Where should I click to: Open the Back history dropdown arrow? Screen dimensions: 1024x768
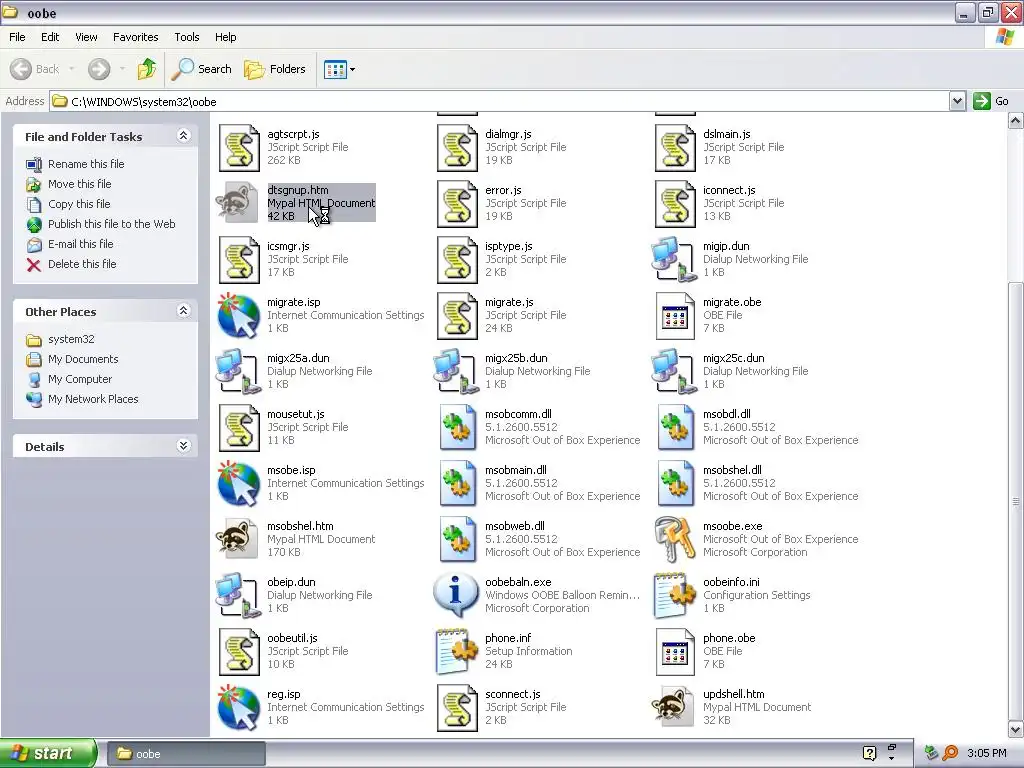click(72, 69)
